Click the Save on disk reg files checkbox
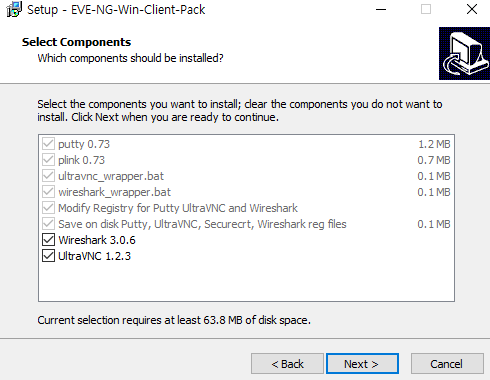This screenshot has height=380, width=490. coord(49,224)
